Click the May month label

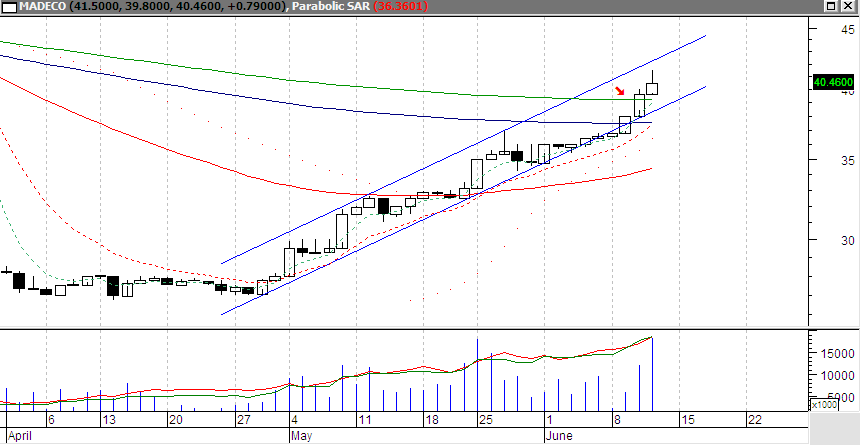[x=302, y=436]
